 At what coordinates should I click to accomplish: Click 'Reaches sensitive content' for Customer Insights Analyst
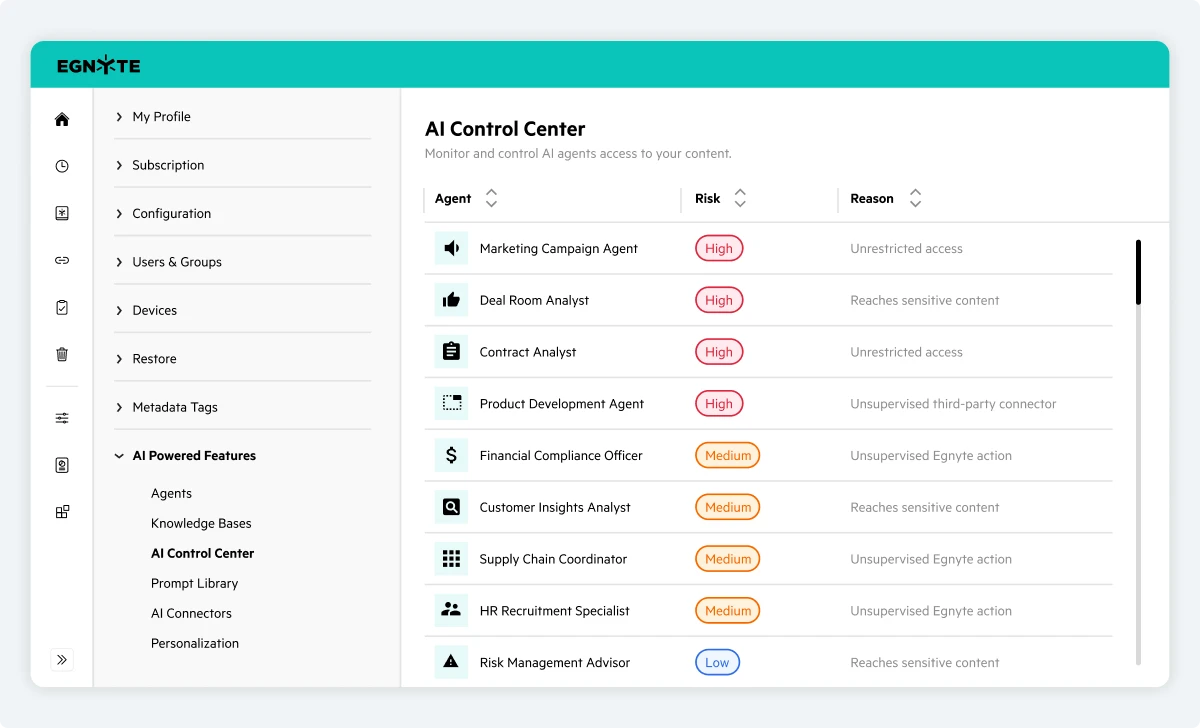click(925, 507)
